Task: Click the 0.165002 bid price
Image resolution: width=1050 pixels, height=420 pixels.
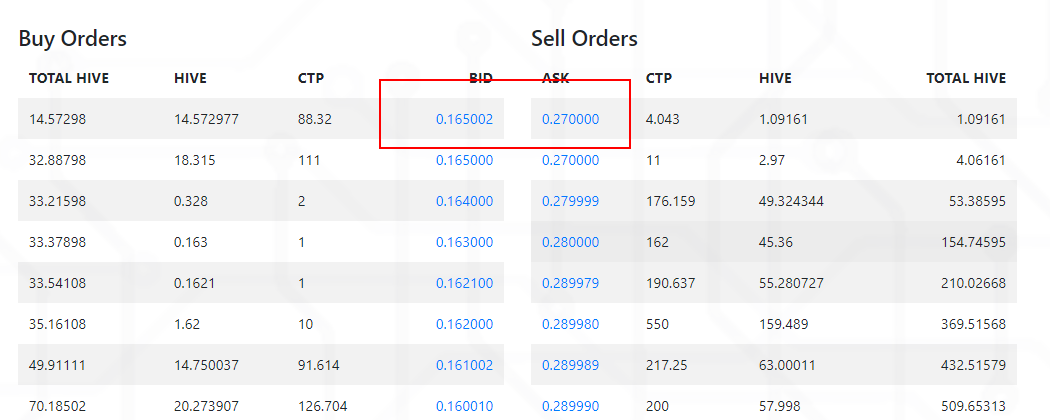Action: [x=464, y=119]
